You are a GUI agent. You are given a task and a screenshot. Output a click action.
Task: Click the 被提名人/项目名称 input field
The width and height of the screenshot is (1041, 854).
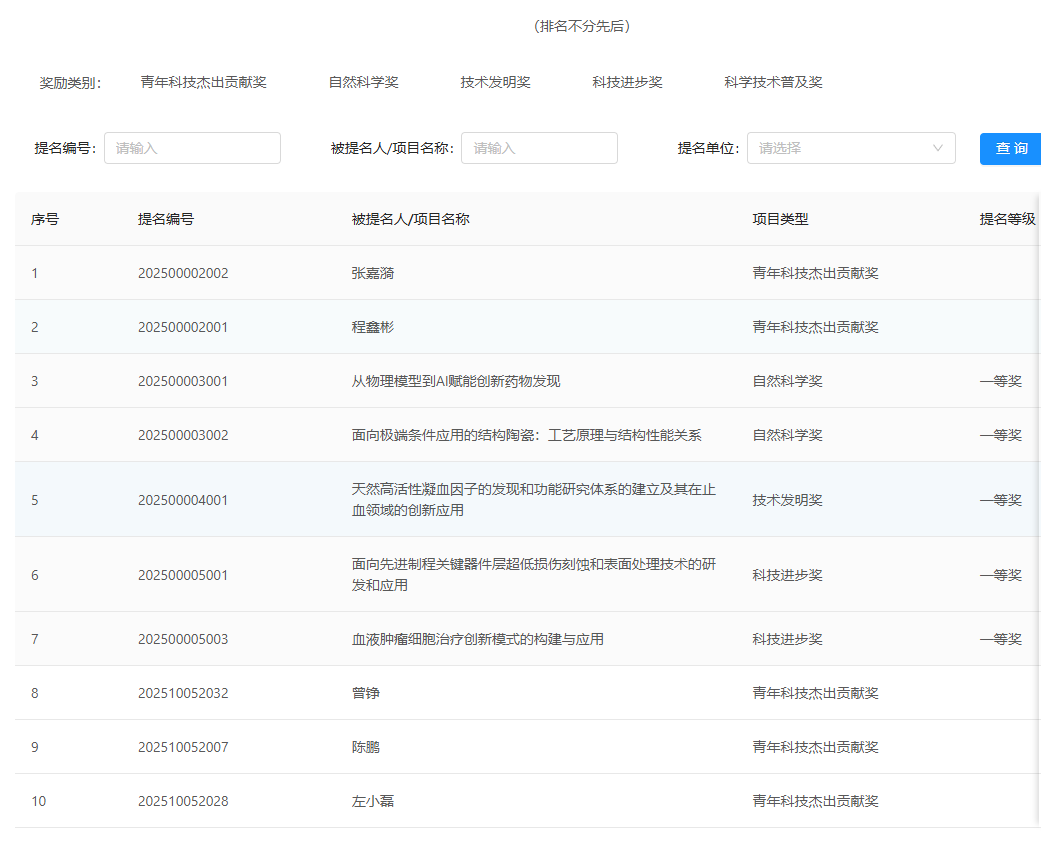click(x=539, y=148)
